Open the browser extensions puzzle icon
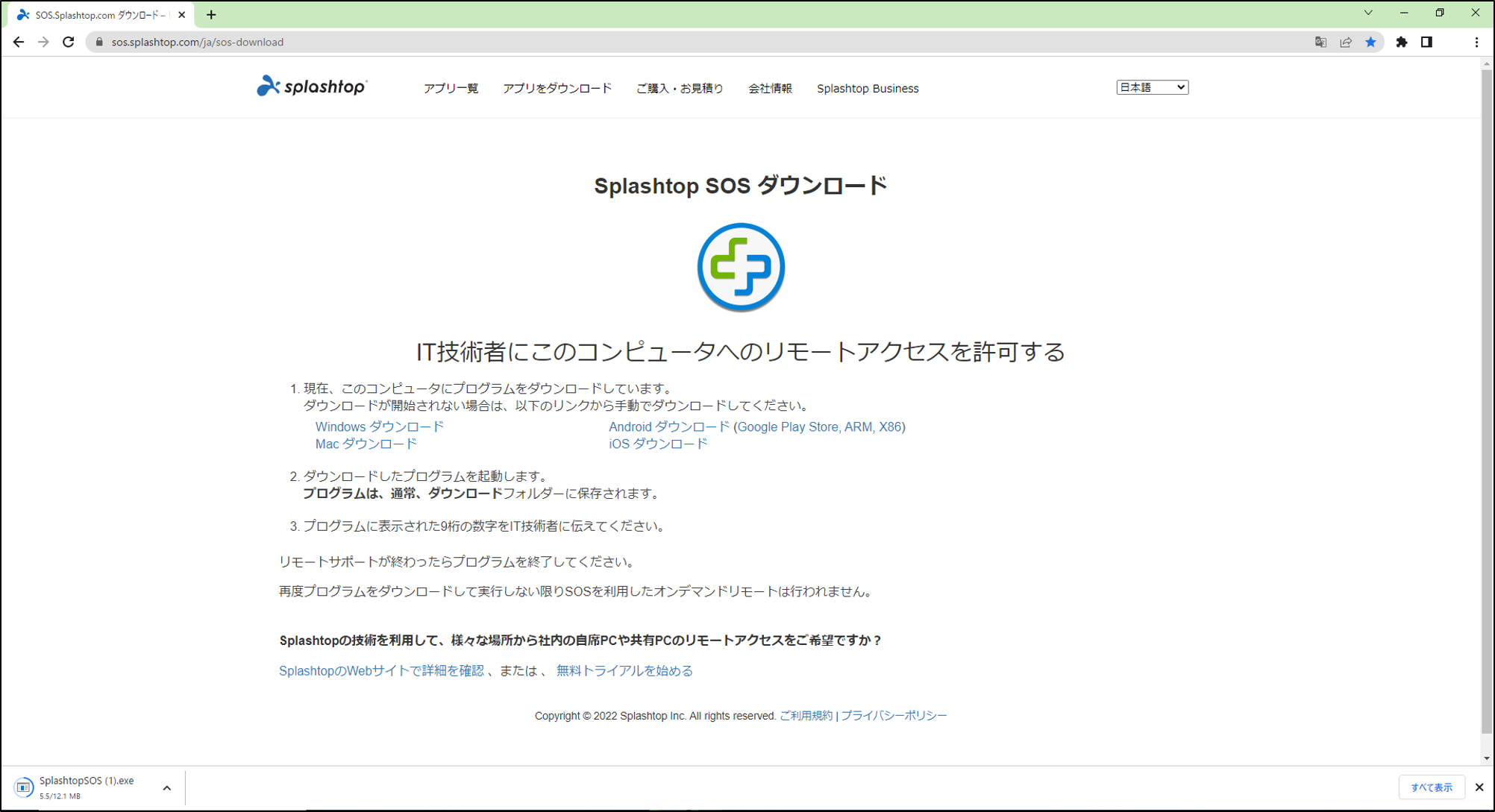Screen dimensions: 1495x812 tap(1402, 42)
